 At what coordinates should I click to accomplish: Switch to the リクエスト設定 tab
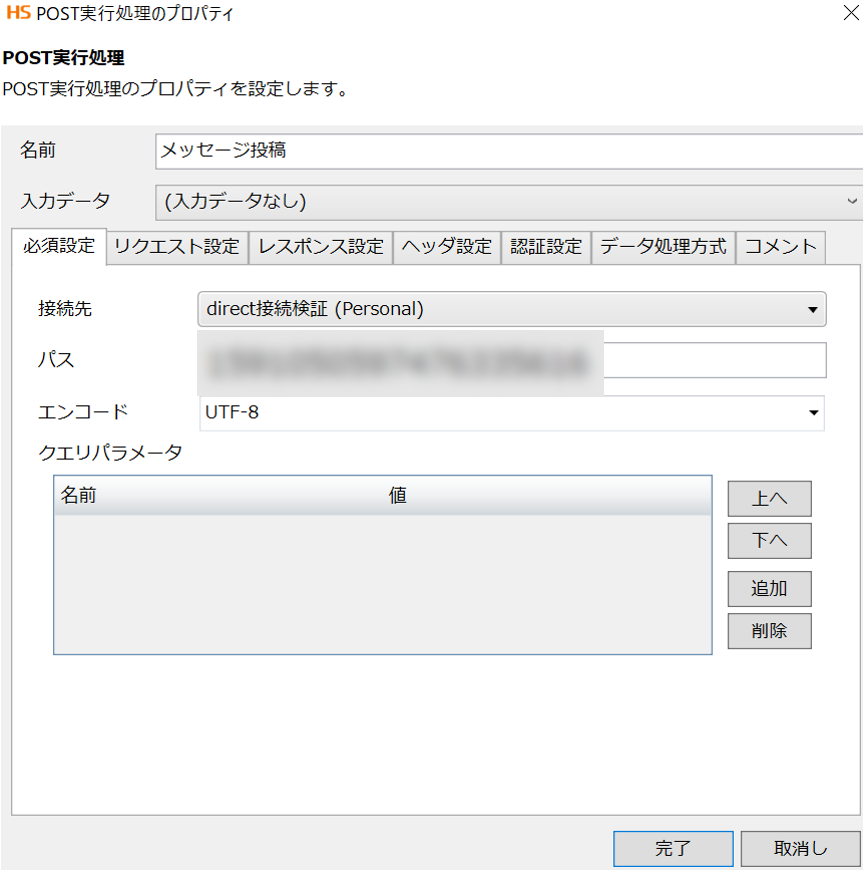coord(177,247)
